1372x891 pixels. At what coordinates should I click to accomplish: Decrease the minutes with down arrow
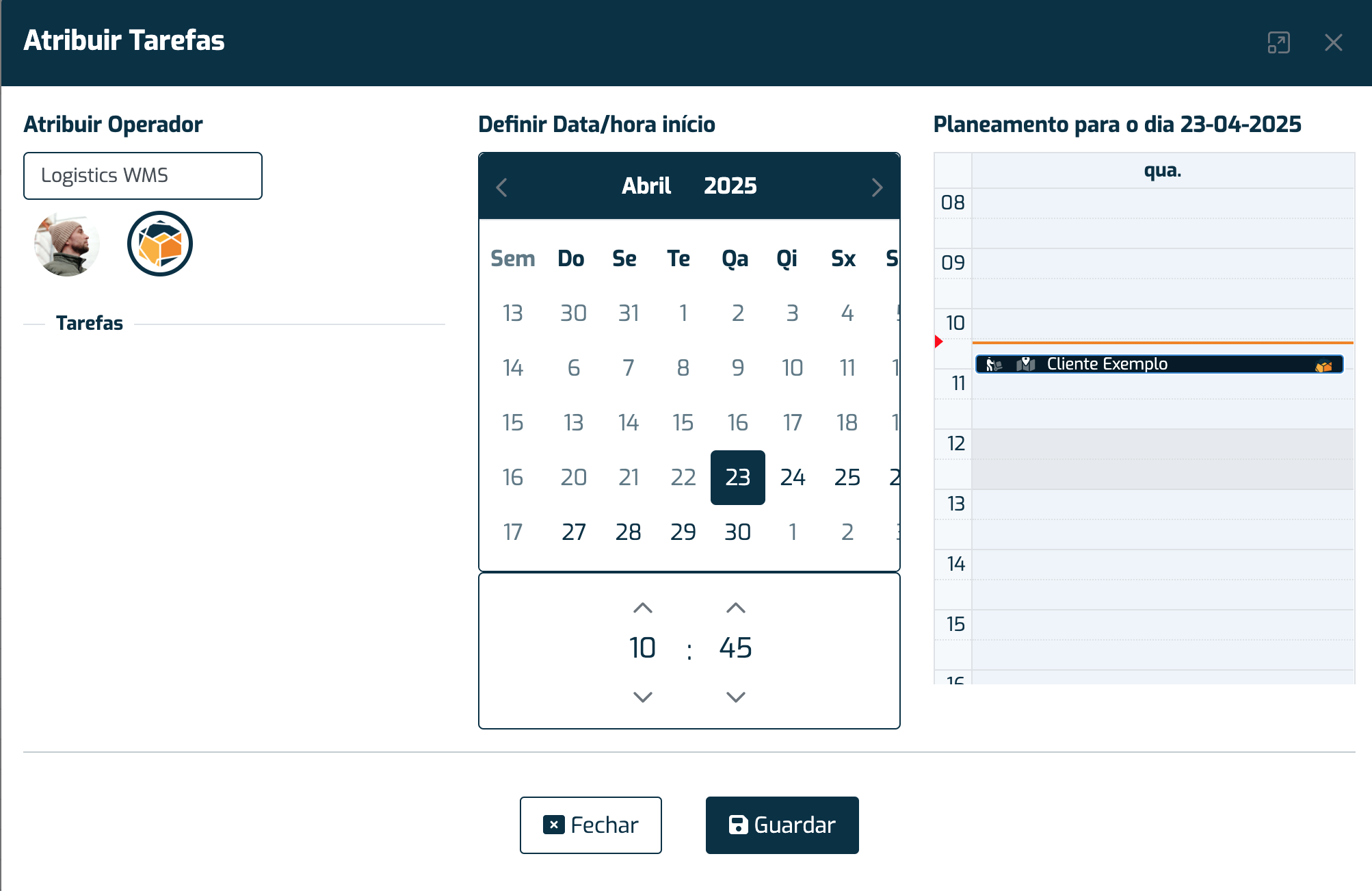pos(736,697)
